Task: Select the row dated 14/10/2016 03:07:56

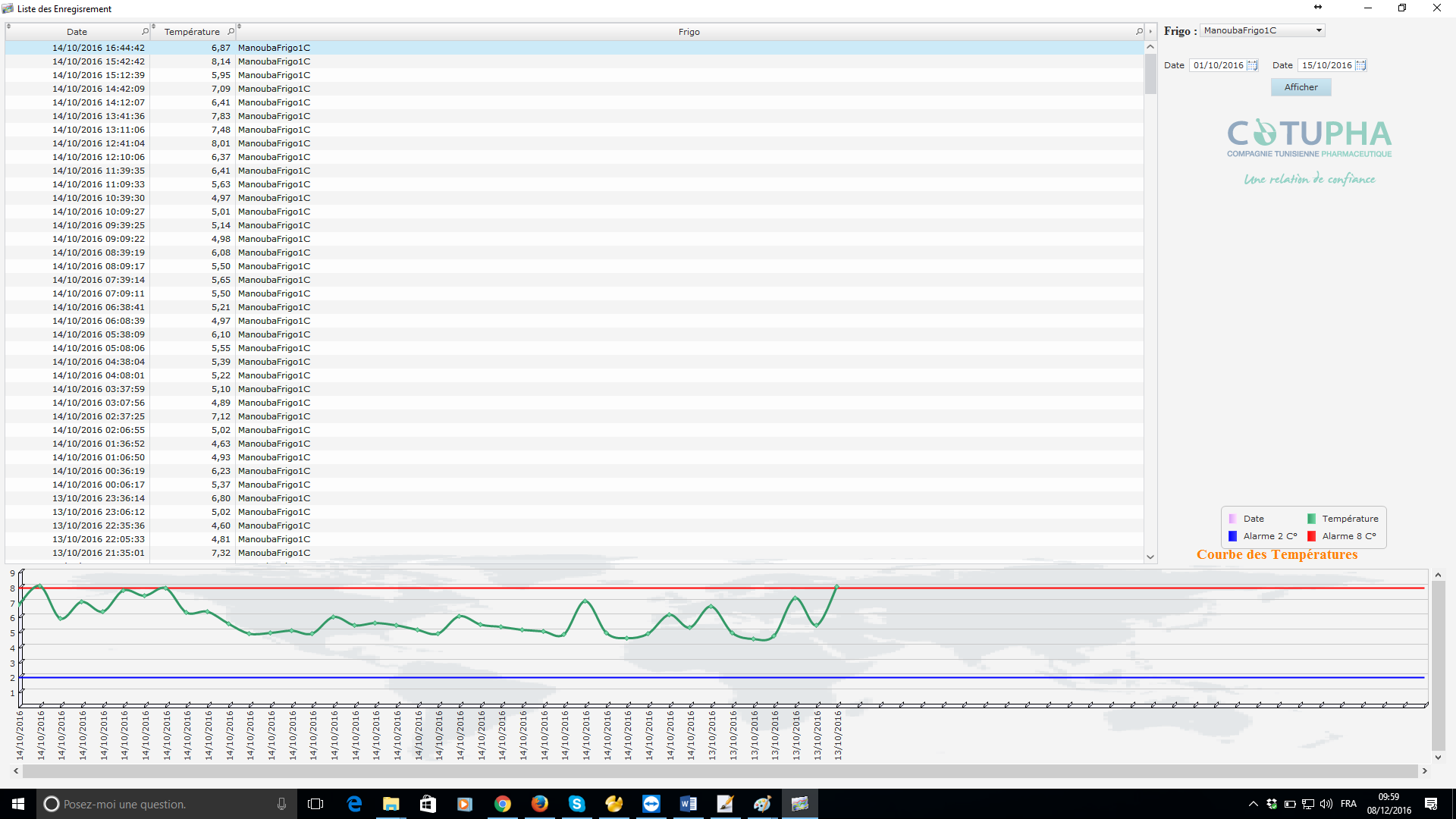Action: [x=574, y=403]
